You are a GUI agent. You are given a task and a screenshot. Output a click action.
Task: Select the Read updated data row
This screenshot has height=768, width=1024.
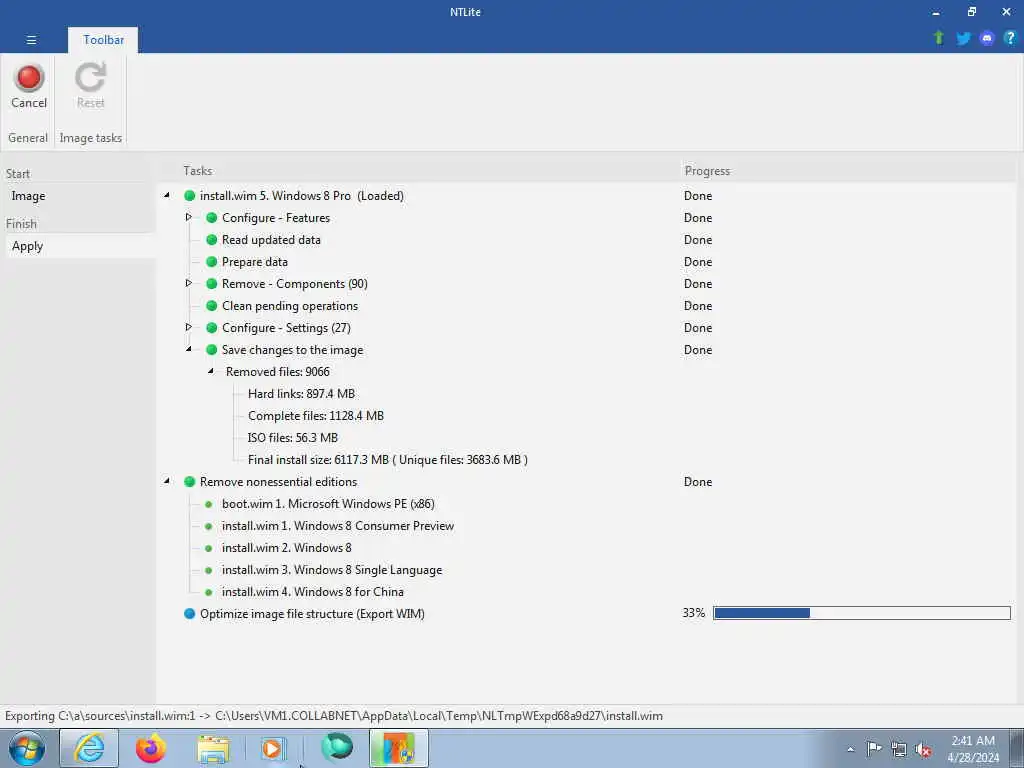(x=271, y=240)
